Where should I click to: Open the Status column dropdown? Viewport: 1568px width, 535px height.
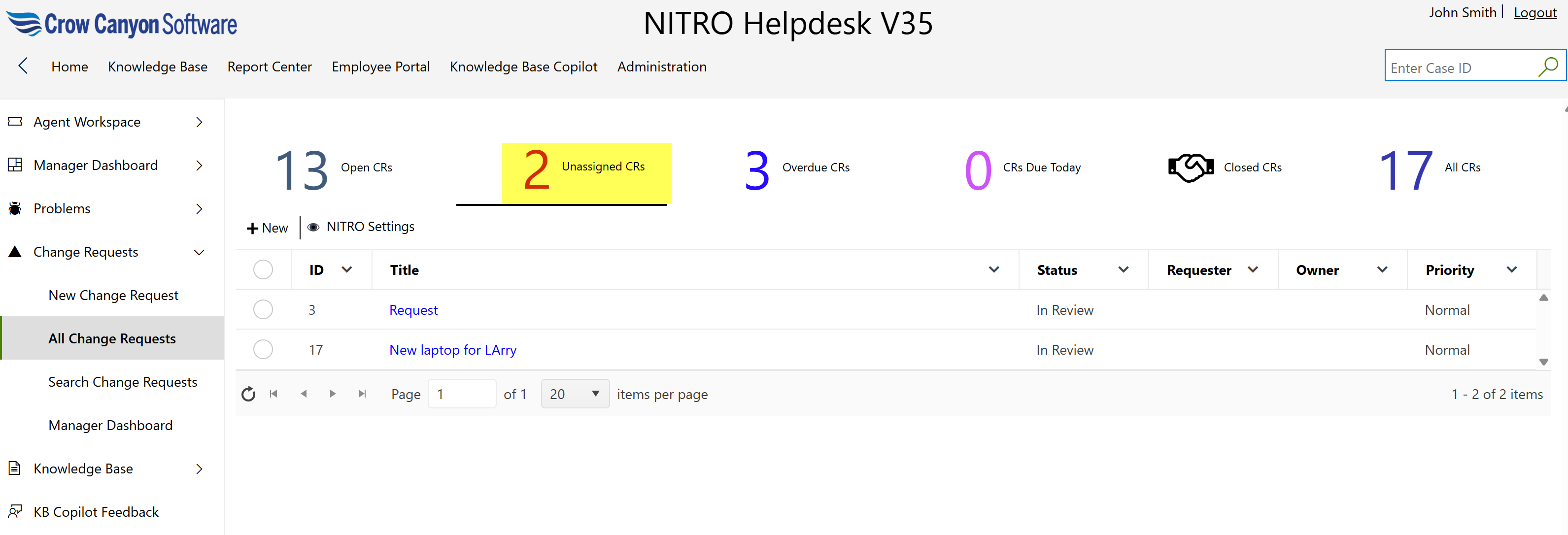[x=1123, y=269]
